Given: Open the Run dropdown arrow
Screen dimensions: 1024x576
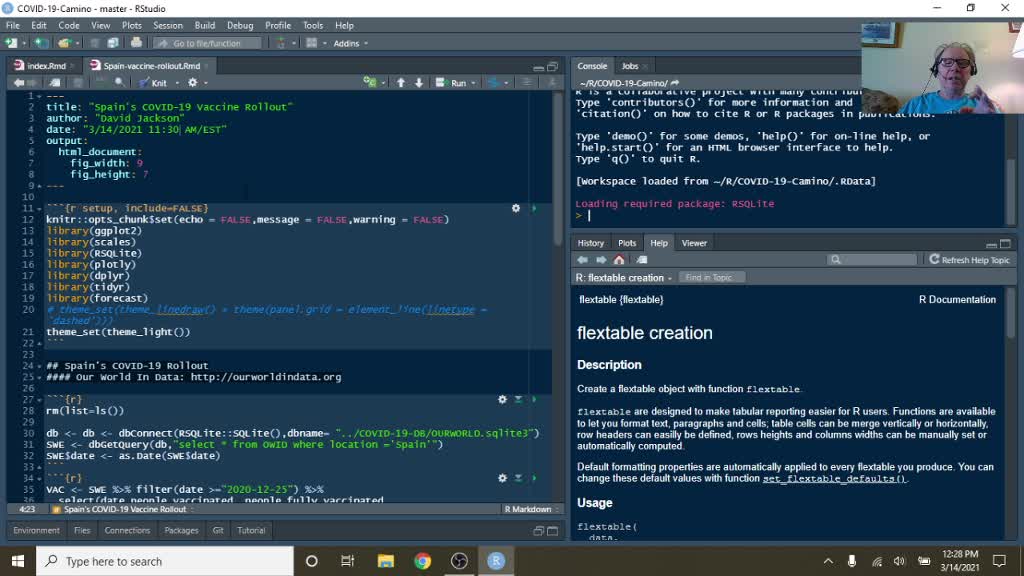Looking at the screenshot, I should 473,83.
